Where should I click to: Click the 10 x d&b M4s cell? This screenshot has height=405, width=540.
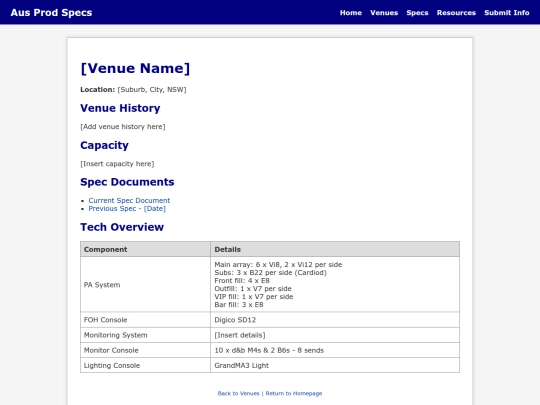(x=335, y=350)
